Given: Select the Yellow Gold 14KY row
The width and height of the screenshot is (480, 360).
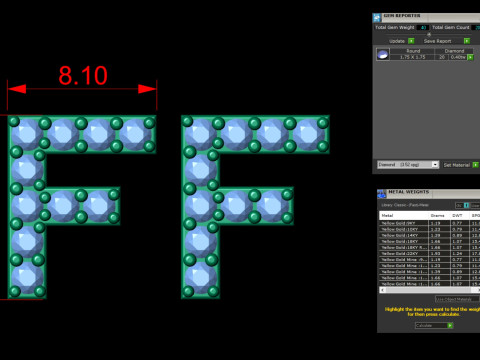Looking at the screenshot, I should tap(429, 235).
